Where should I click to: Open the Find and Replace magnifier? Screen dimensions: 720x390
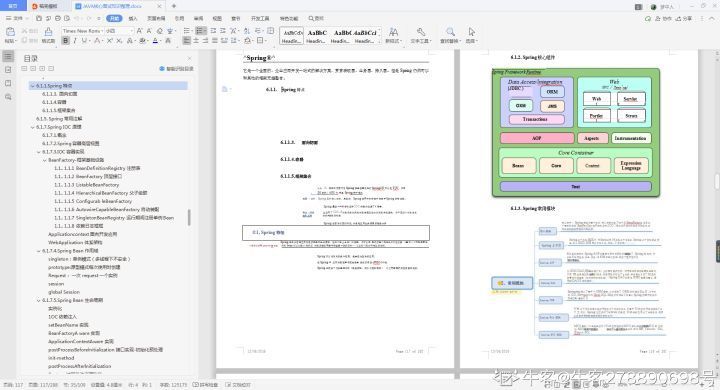(x=450, y=32)
